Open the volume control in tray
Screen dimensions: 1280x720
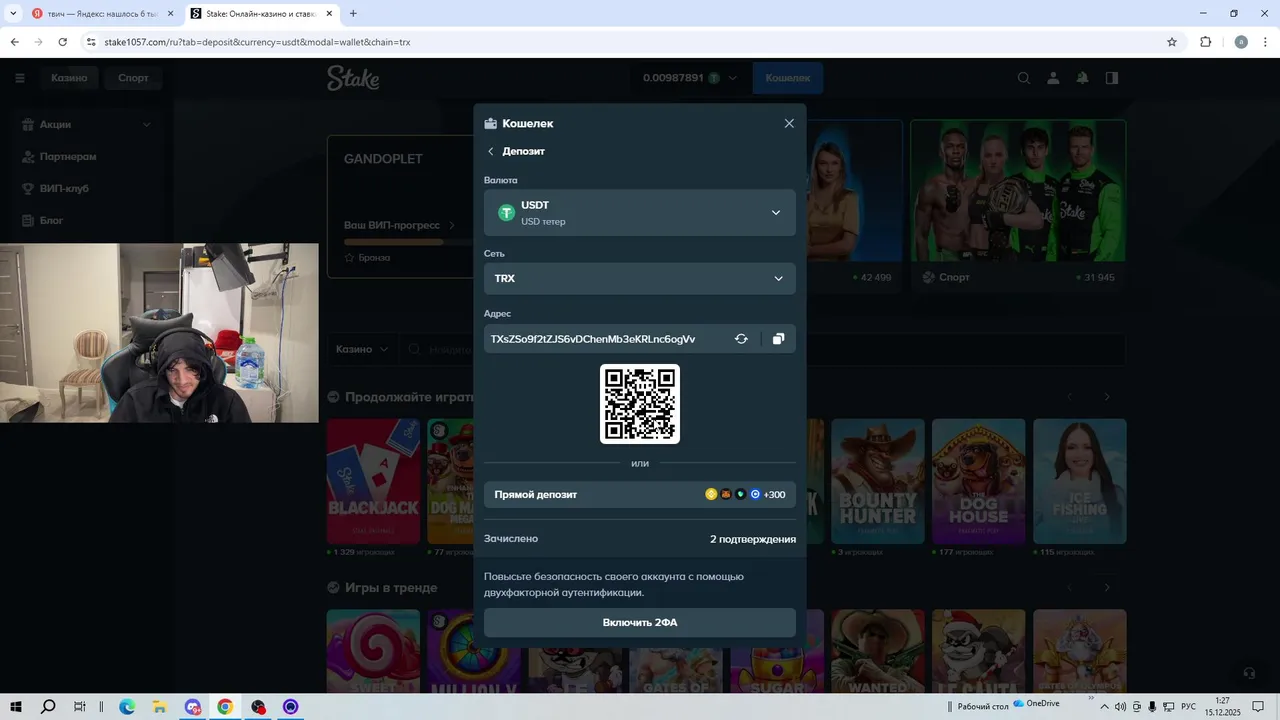1120,707
